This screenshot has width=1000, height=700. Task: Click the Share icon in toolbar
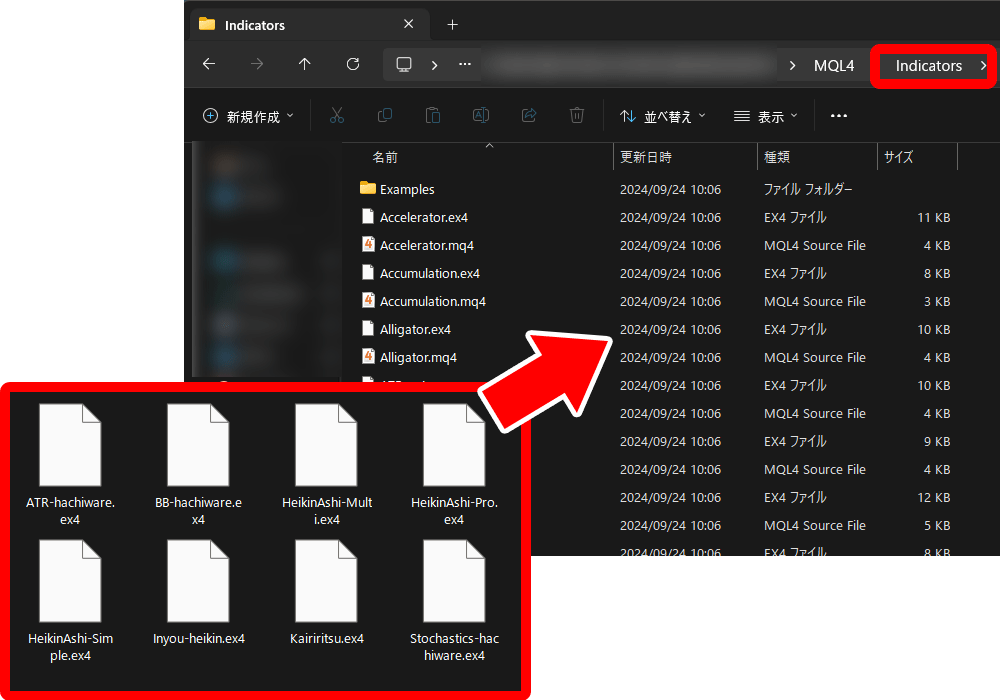(x=529, y=116)
